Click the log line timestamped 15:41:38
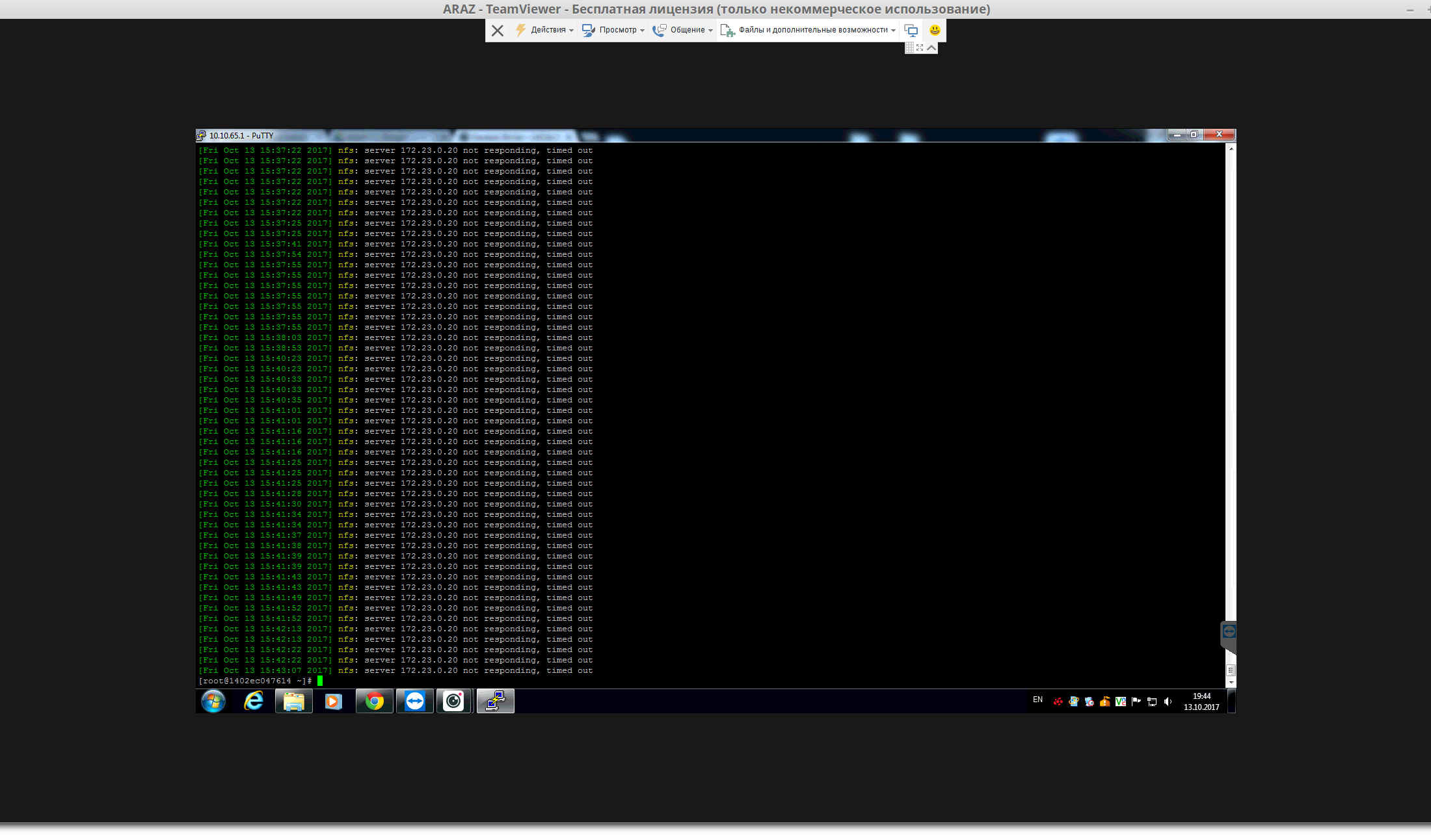Image resolution: width=1431 pixels, height=840 pixels. point(395,545)
